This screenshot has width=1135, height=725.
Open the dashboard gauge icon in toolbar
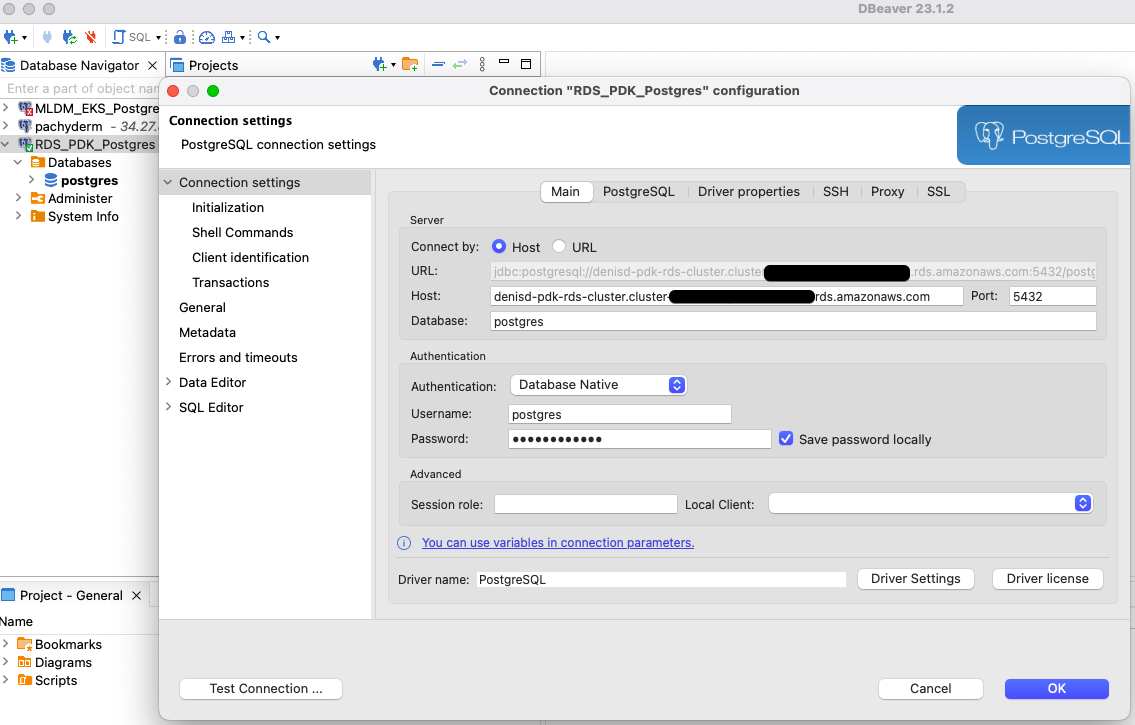pyautogui.click(x=206, y=37)
